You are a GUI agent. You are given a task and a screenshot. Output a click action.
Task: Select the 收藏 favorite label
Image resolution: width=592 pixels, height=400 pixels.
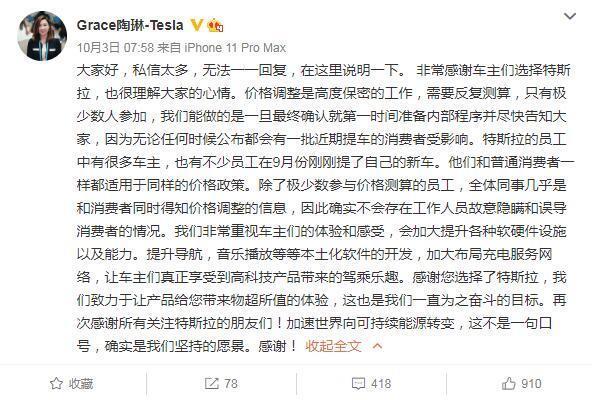coord(81,384)
